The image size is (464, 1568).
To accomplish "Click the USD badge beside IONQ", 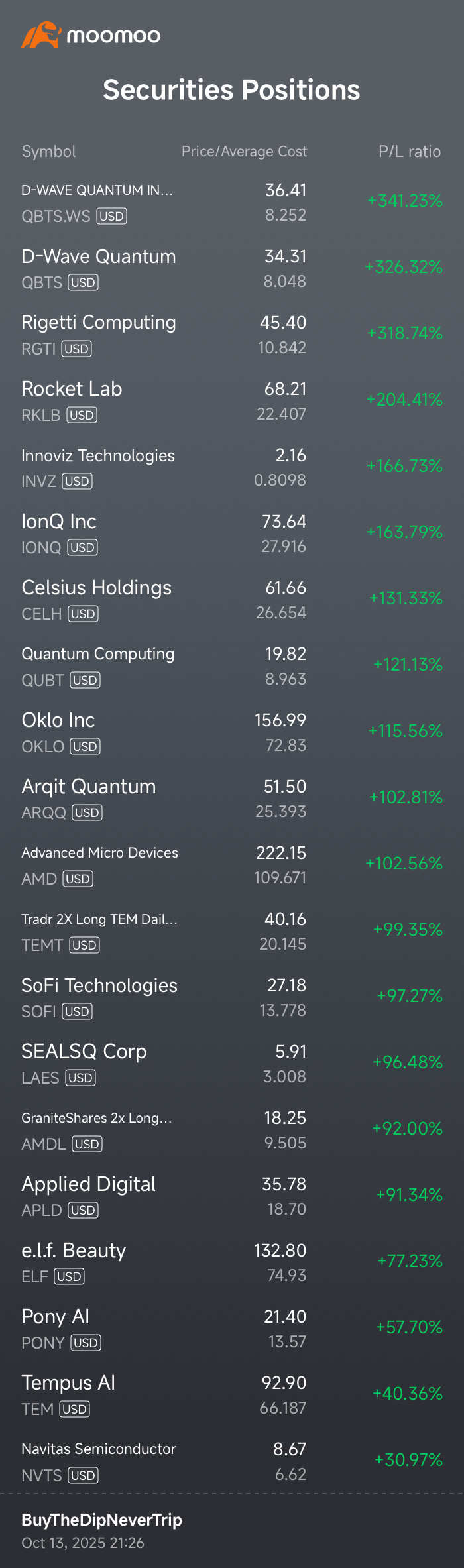I will coord(82,547).
